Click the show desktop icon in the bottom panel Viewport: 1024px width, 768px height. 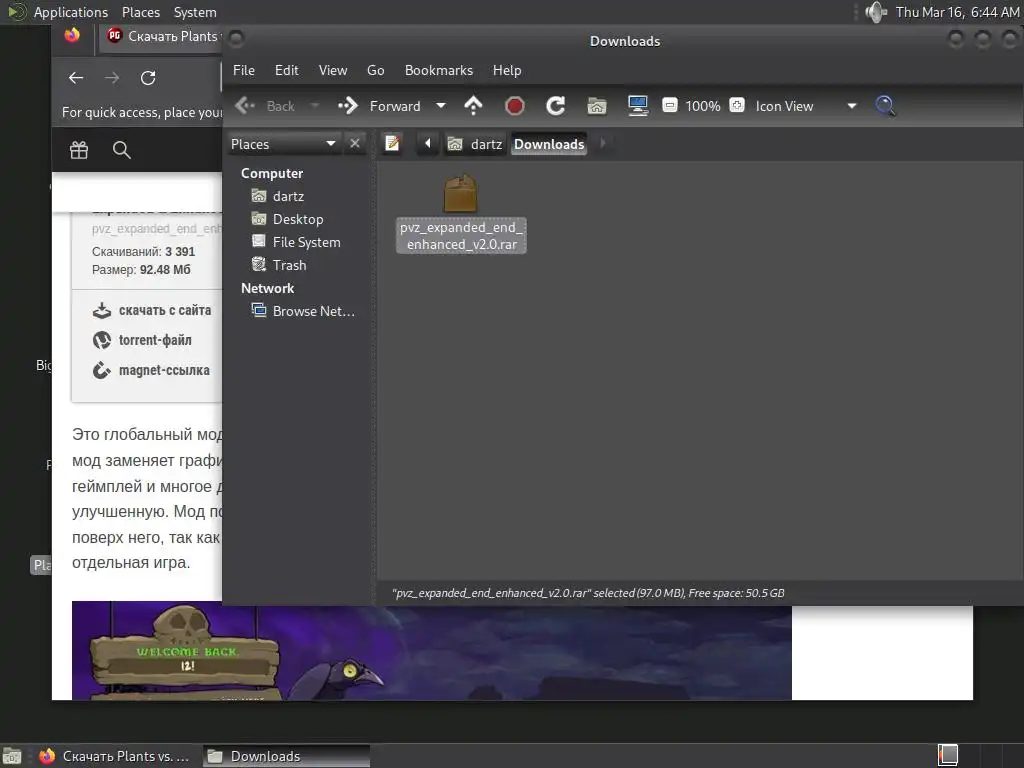(x=12, y=756)
